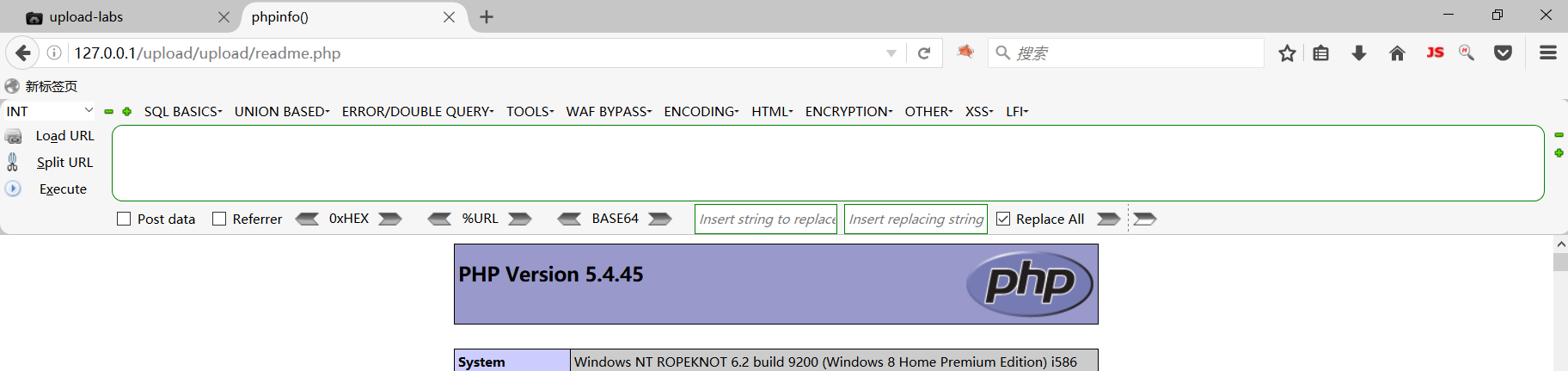The width and height of the screenshot is (1568, 371).
Task: Open the LFI menu
Action: click(1017, 112)
